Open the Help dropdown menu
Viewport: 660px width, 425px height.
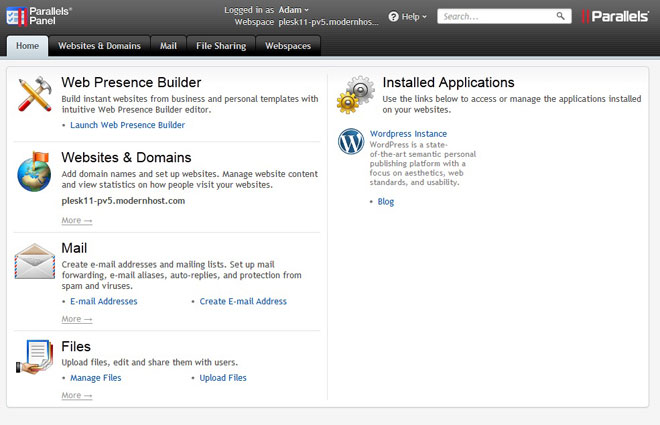(414, 17)
